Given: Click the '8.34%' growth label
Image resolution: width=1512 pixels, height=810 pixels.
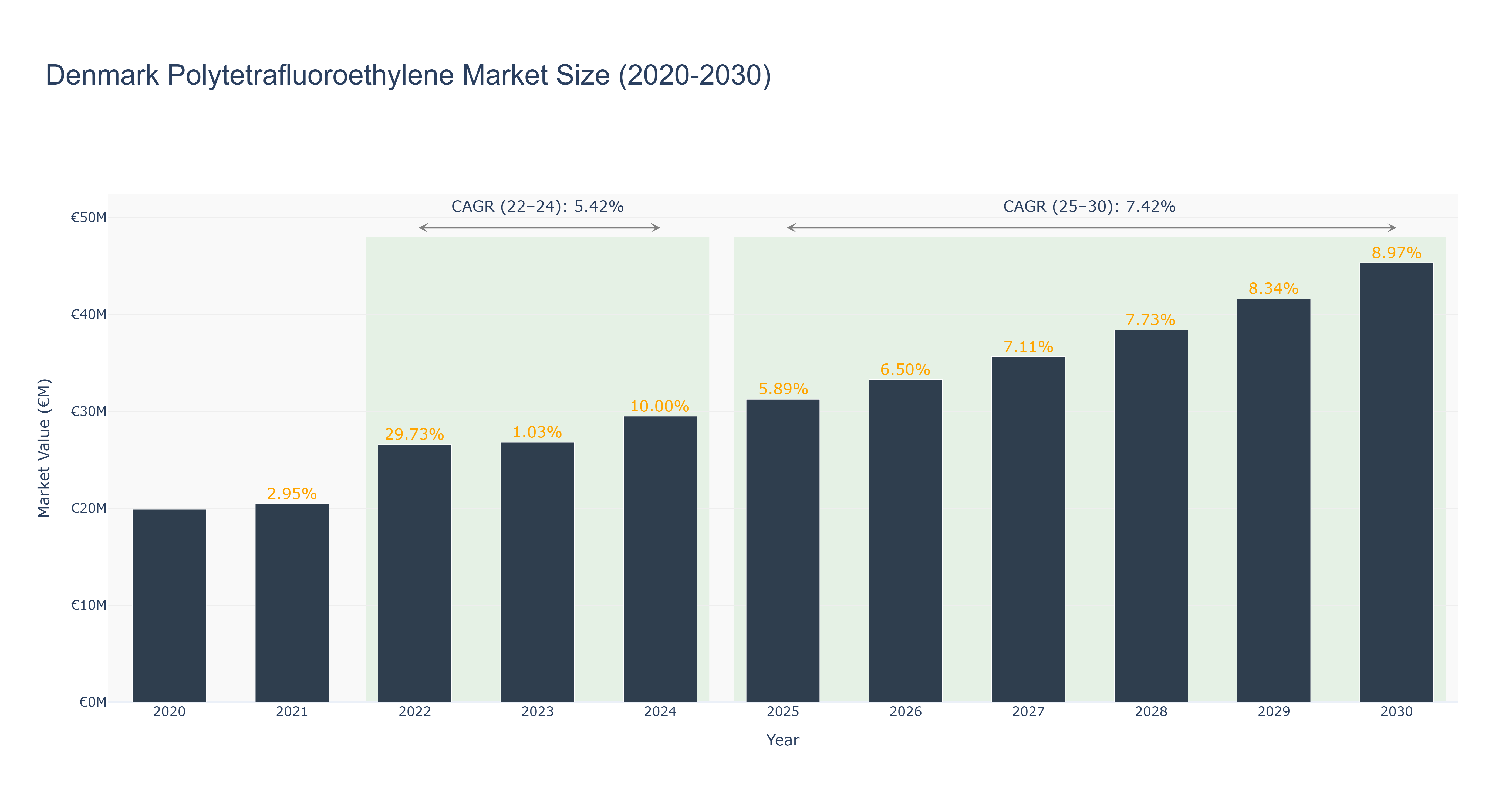Looking at the screenshot, I should (1273, 289).
